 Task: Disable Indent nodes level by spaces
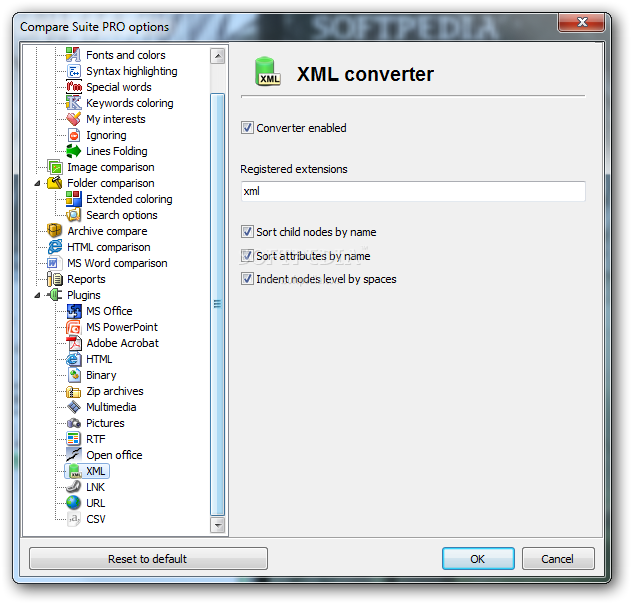(x=247, y=279)
